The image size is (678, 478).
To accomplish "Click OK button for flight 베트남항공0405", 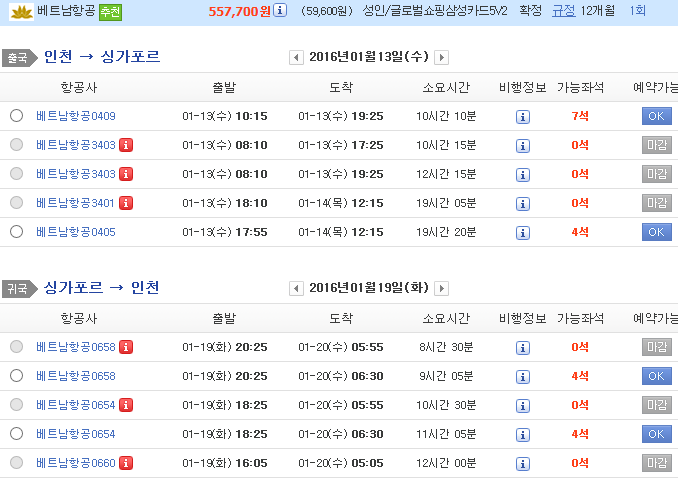I will coord(656,232).
